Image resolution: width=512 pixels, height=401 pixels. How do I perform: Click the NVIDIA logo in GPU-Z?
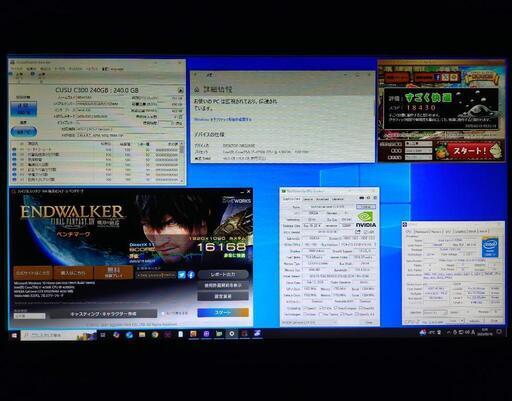[366, 220]
